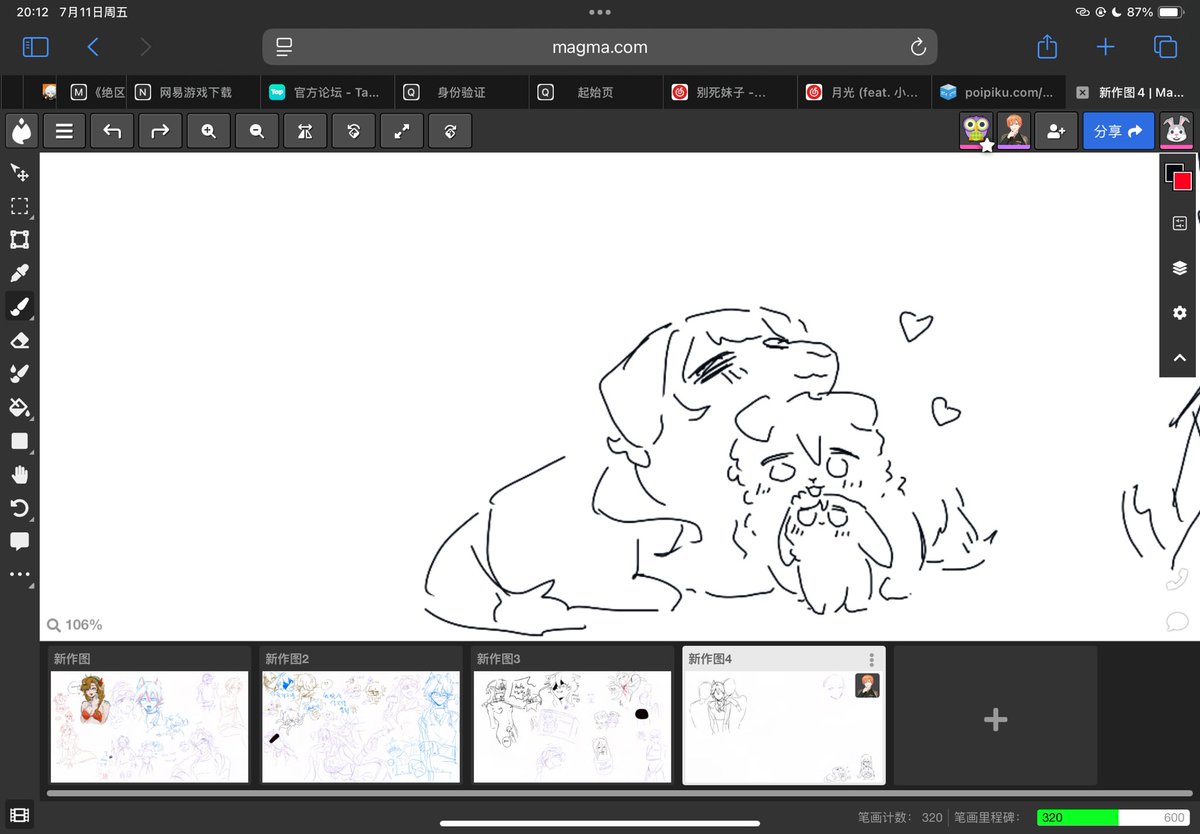Select the transform tool

pos(19,240)
